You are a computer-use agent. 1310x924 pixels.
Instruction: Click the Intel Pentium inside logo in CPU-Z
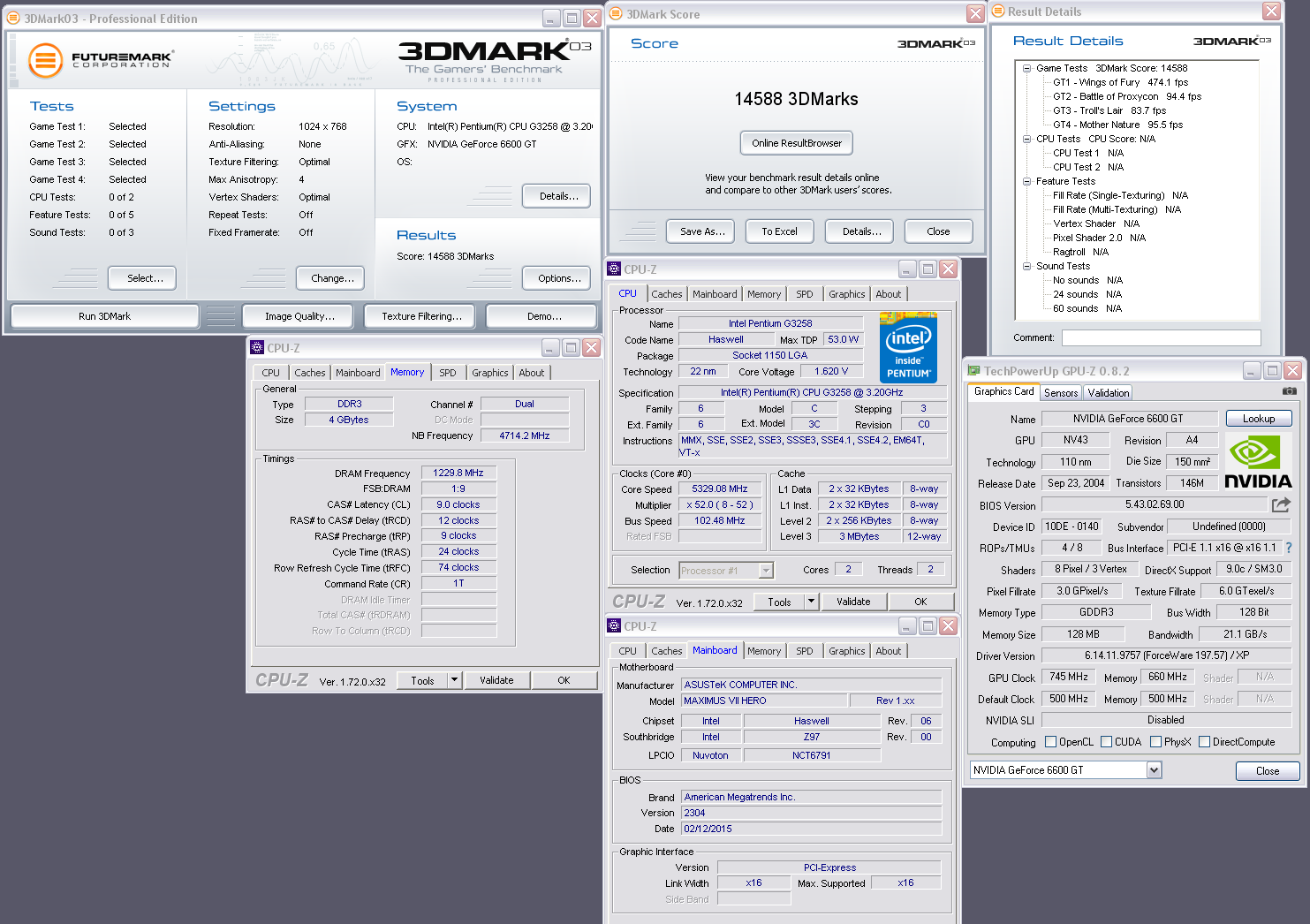(908, 346)
